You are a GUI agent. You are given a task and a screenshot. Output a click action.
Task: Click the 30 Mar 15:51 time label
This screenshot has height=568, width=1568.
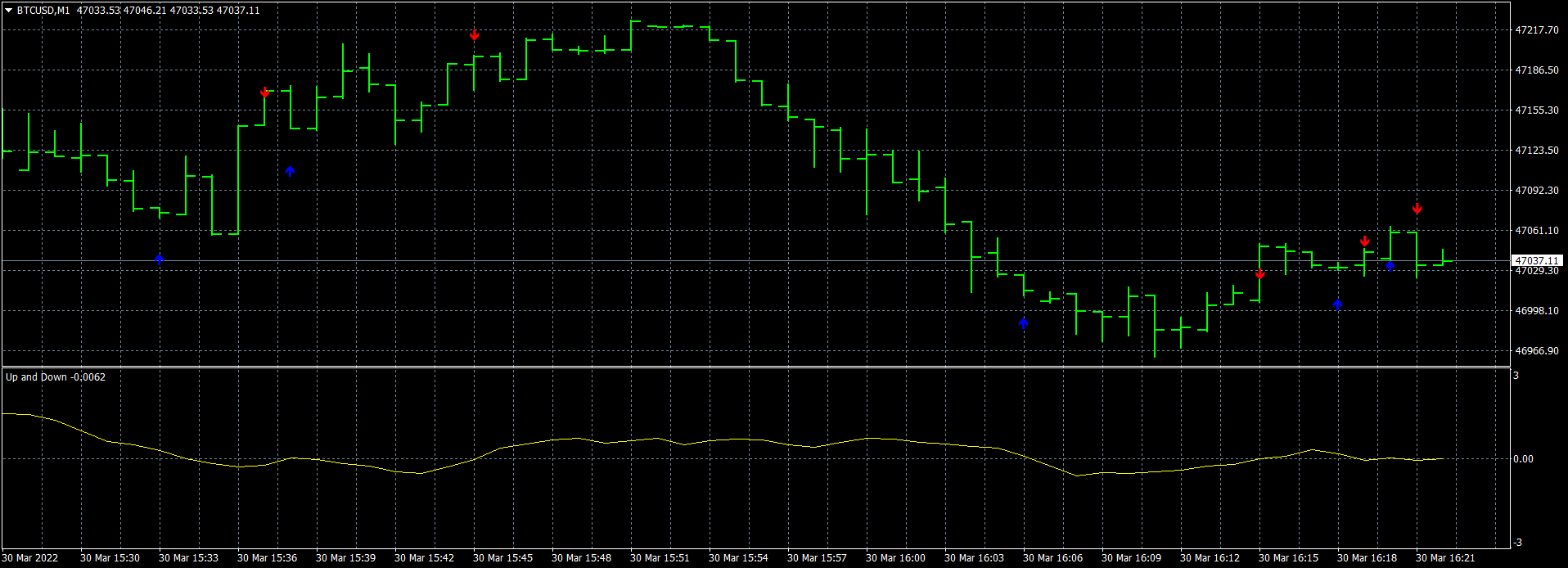tap(660, 558)
